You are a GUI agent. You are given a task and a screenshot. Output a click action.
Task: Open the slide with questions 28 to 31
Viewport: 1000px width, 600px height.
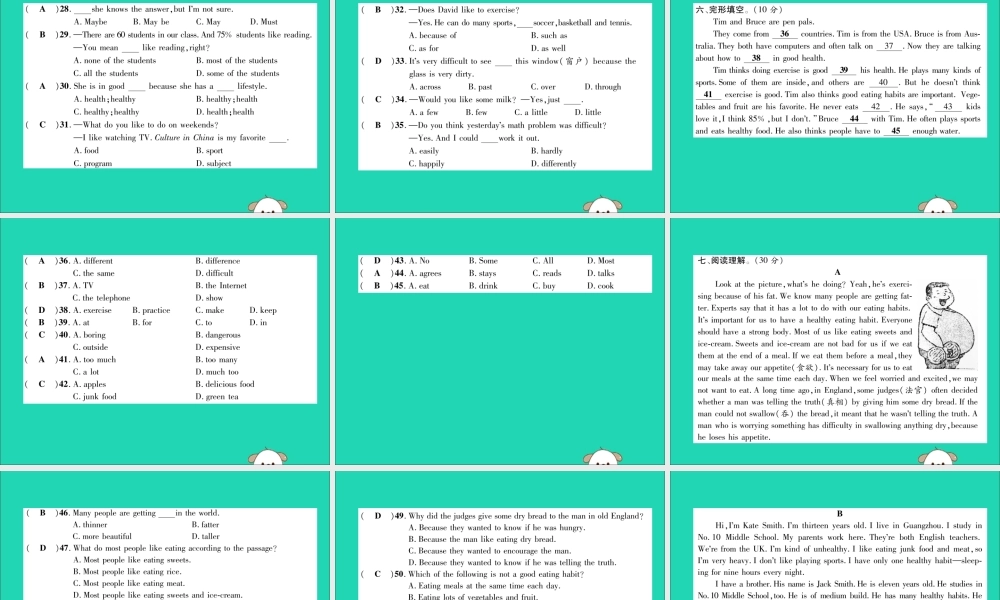(165, 106)
